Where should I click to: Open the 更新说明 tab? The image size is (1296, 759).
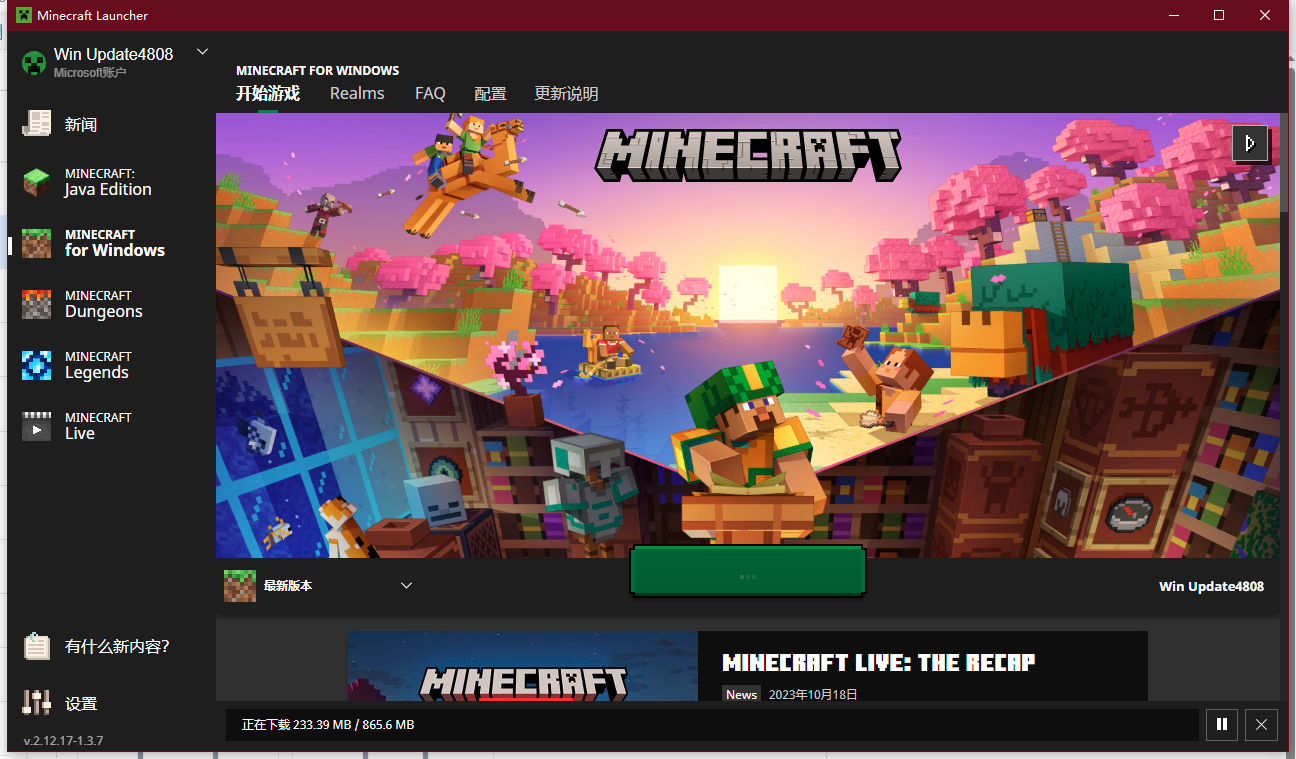pos(566,94)
